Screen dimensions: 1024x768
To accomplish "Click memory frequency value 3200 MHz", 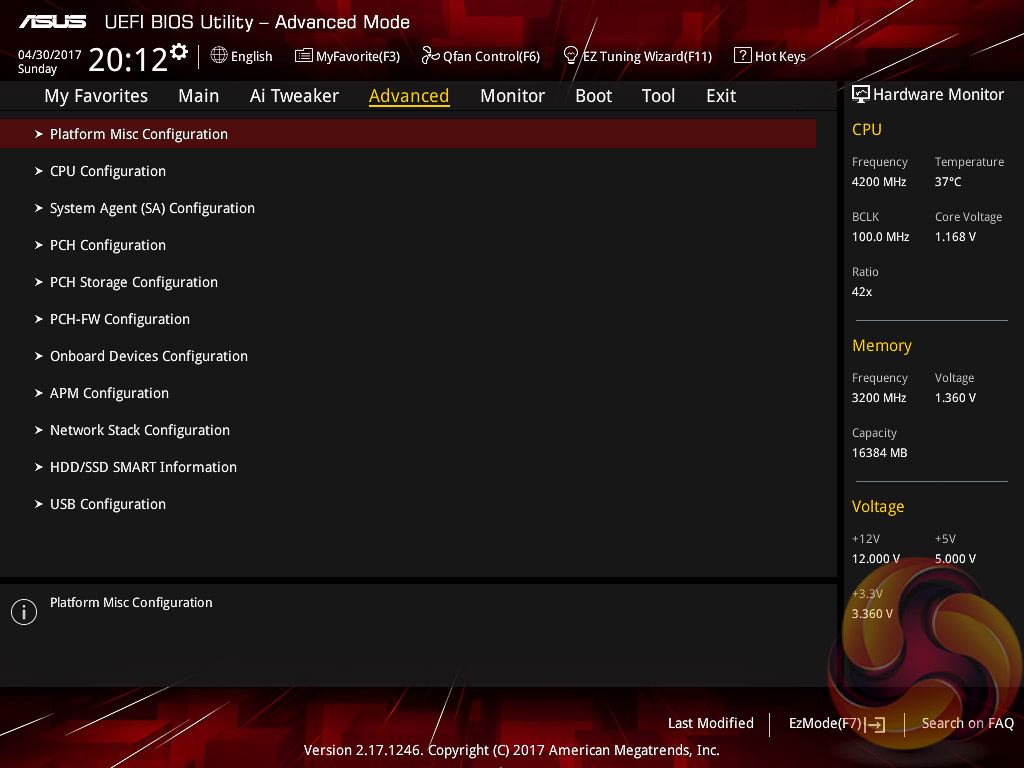I will 879,398.
